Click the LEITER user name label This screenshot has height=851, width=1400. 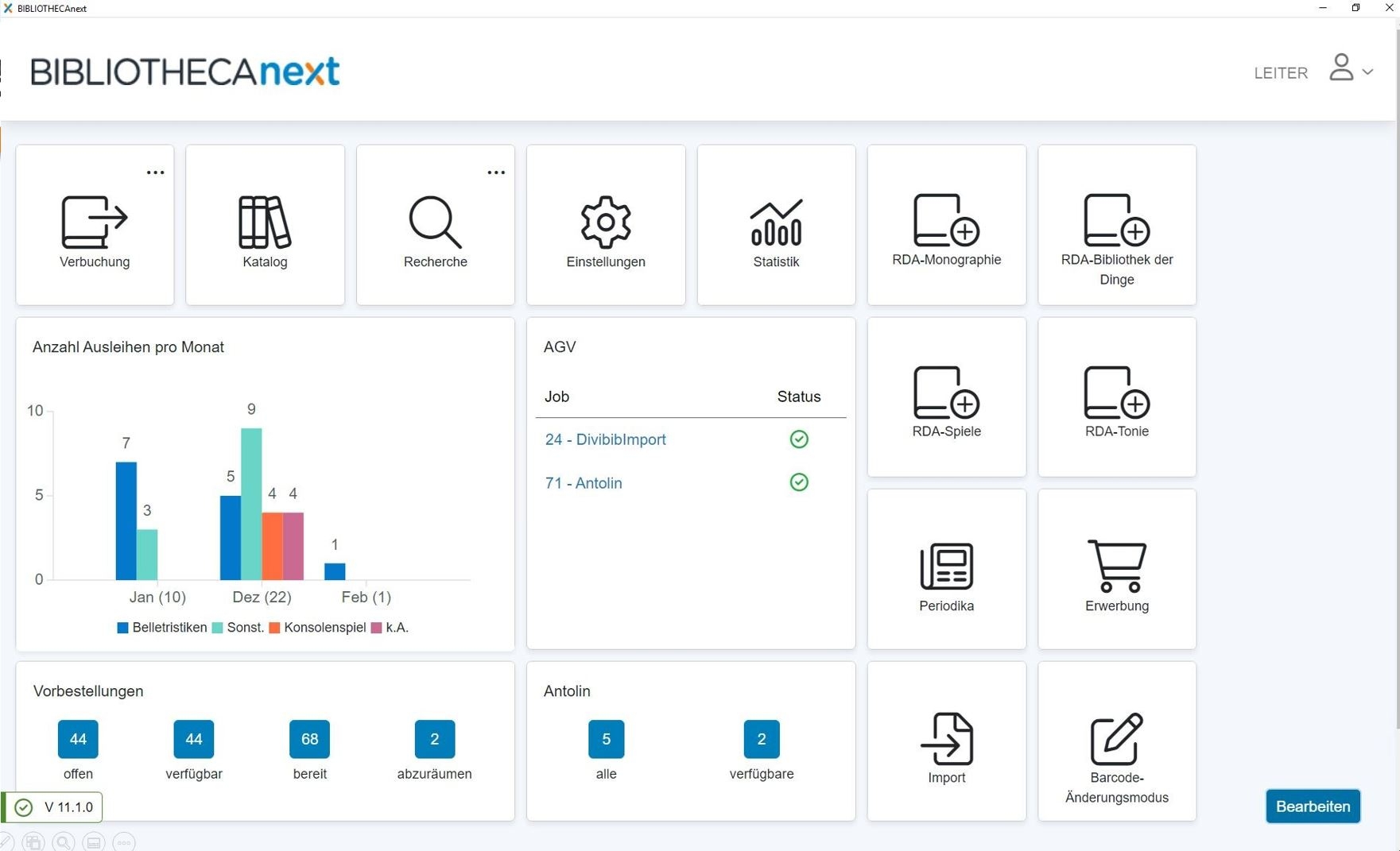[x=1281, y=73]
